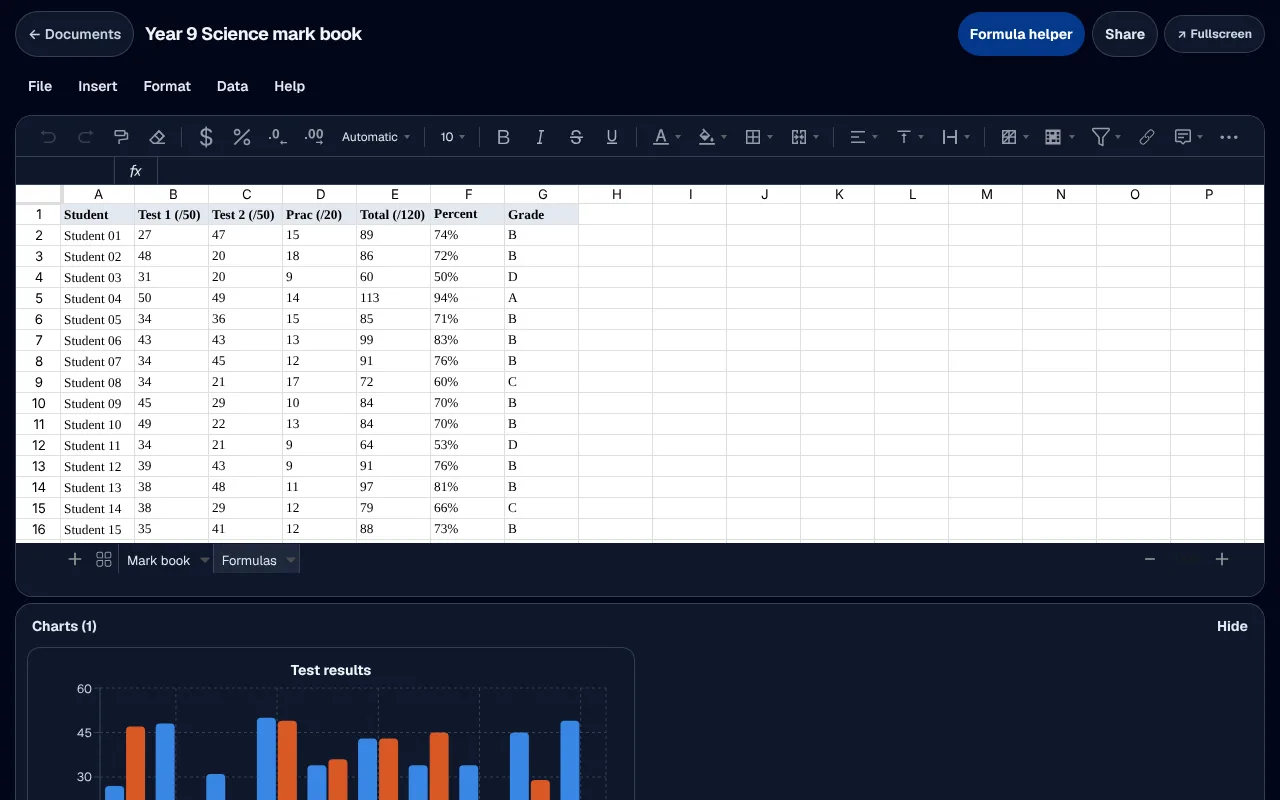Toggle italic formatting
1280x800 pixels.
540,137
